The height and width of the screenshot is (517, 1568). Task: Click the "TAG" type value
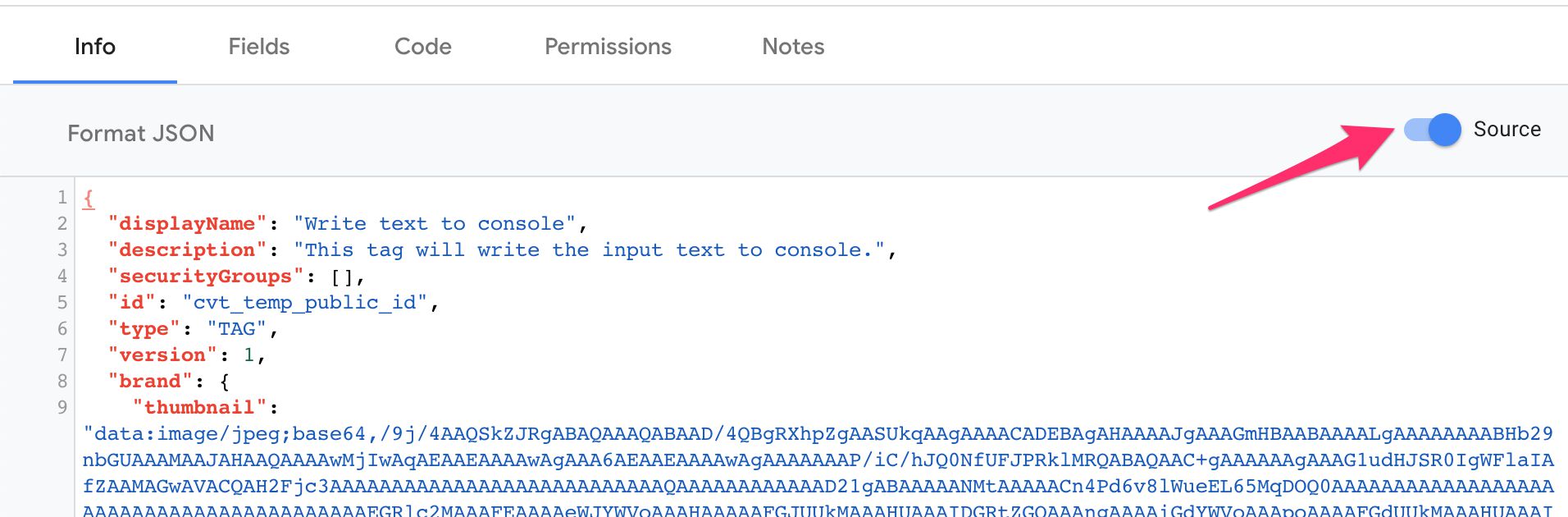[x=237, y=328]
